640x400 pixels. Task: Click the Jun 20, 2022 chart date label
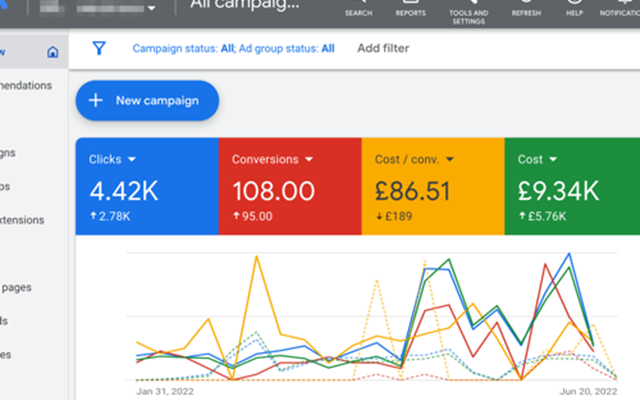click(588, 391)
